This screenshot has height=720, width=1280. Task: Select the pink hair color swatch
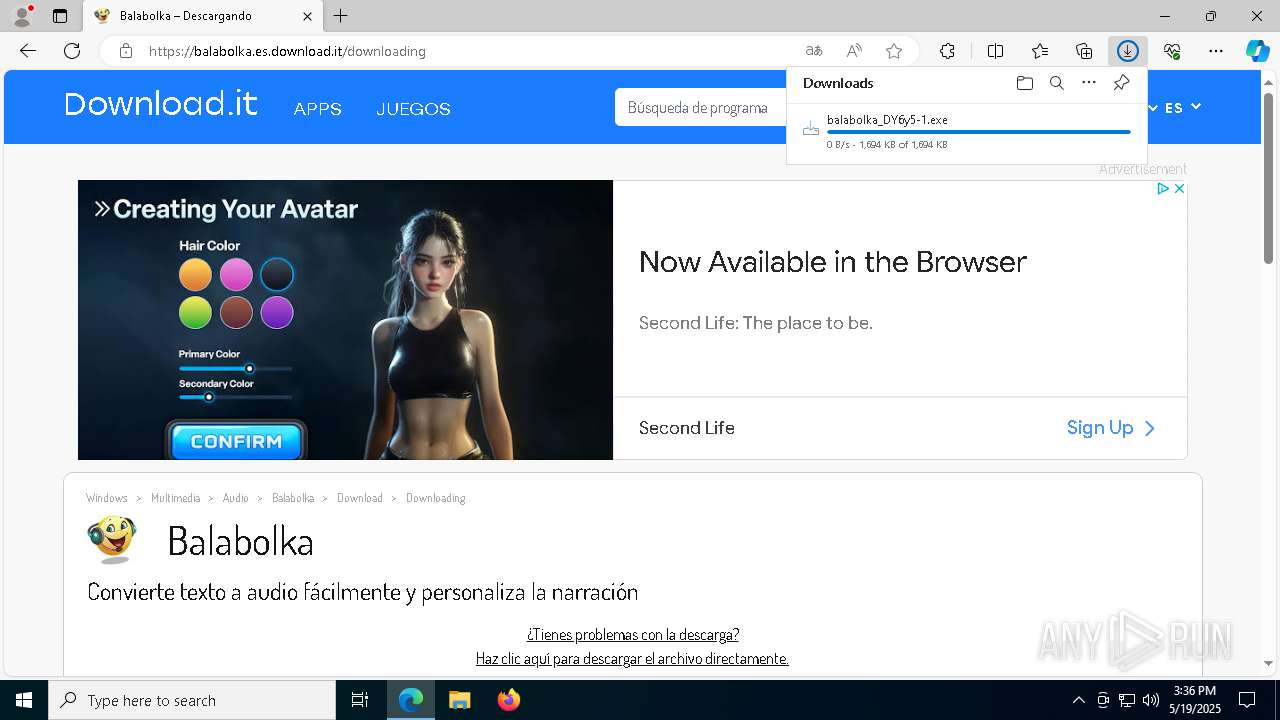click(x=236, y=274)
